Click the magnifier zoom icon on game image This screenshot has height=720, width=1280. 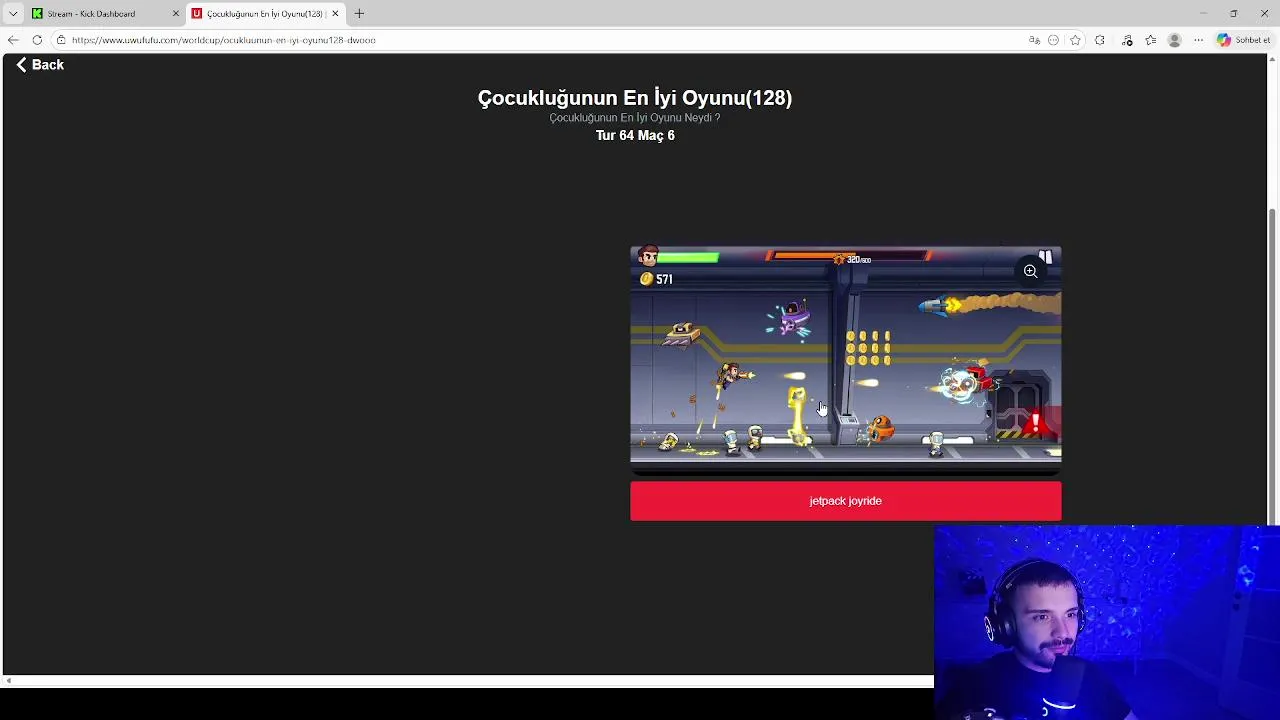tap(1030, 271)
